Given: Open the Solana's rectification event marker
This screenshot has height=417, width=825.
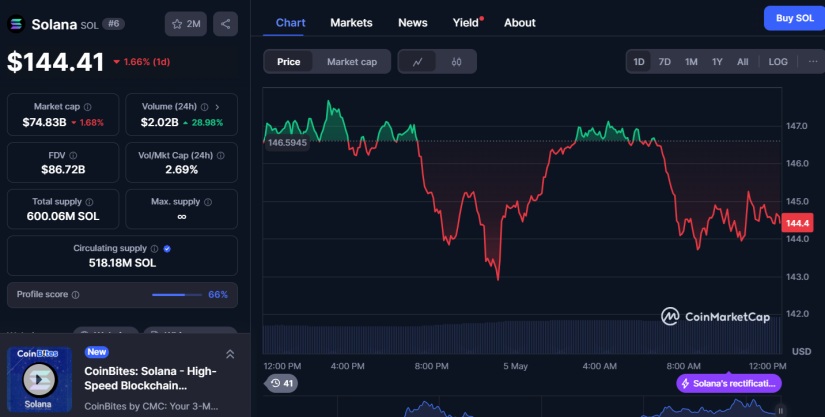Looking at the screenshot, I should pyautogui.click(x=729, y=383).
